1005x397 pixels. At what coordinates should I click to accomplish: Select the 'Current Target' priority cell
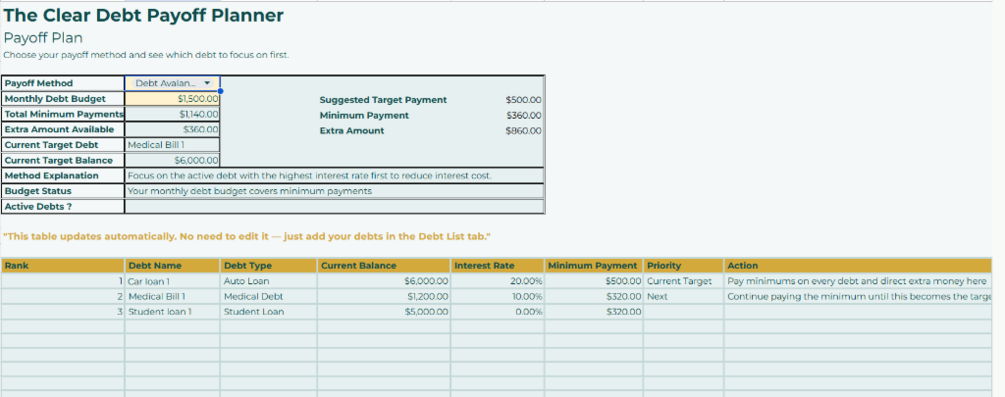pyautogui.click(x=684, y=281)
